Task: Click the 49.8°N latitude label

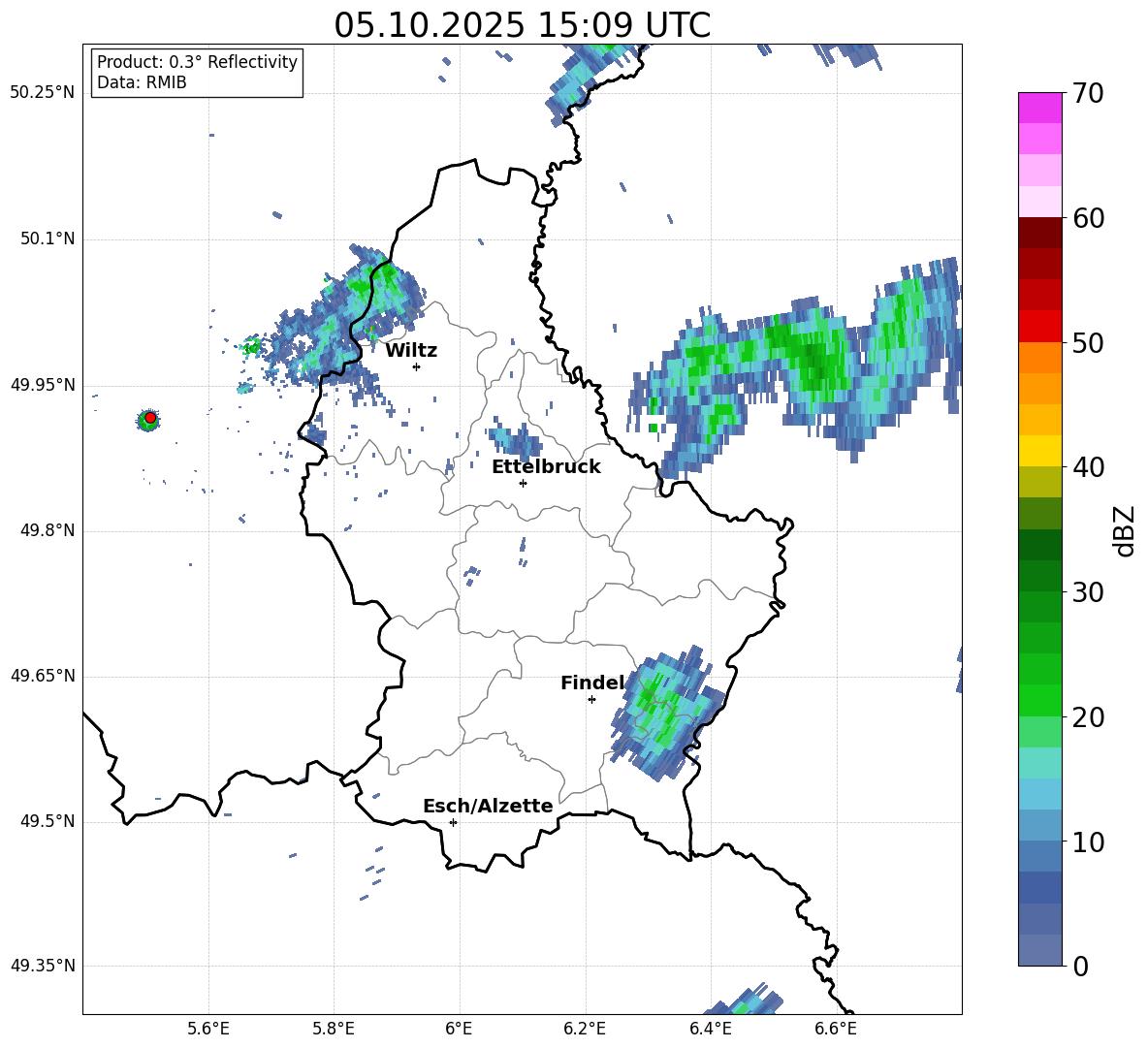Action: coord(48,530)
